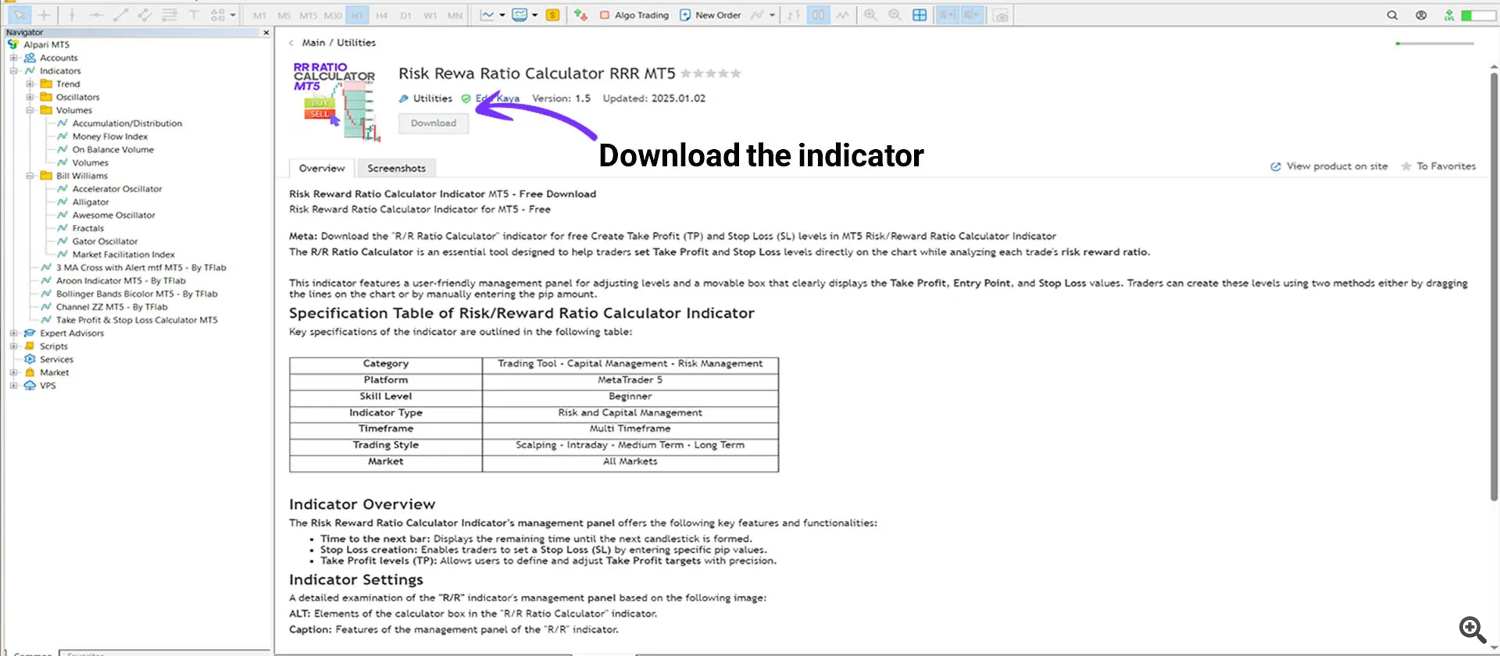Click the zigzag line chart icon
The height and width of the screenshot is (656, 1500).
(x=844, y=15)
